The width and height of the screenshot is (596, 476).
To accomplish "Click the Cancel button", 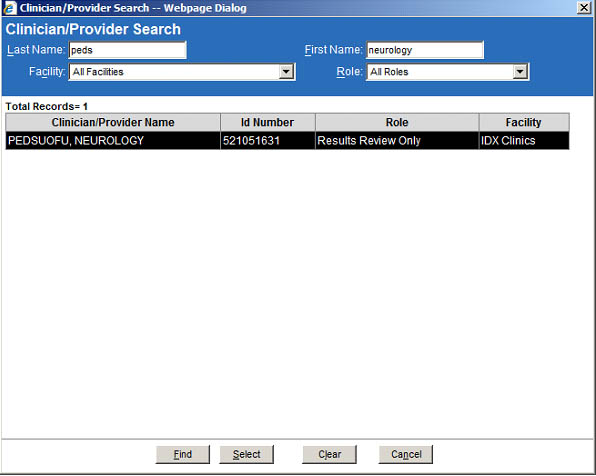I will point(406,454).
